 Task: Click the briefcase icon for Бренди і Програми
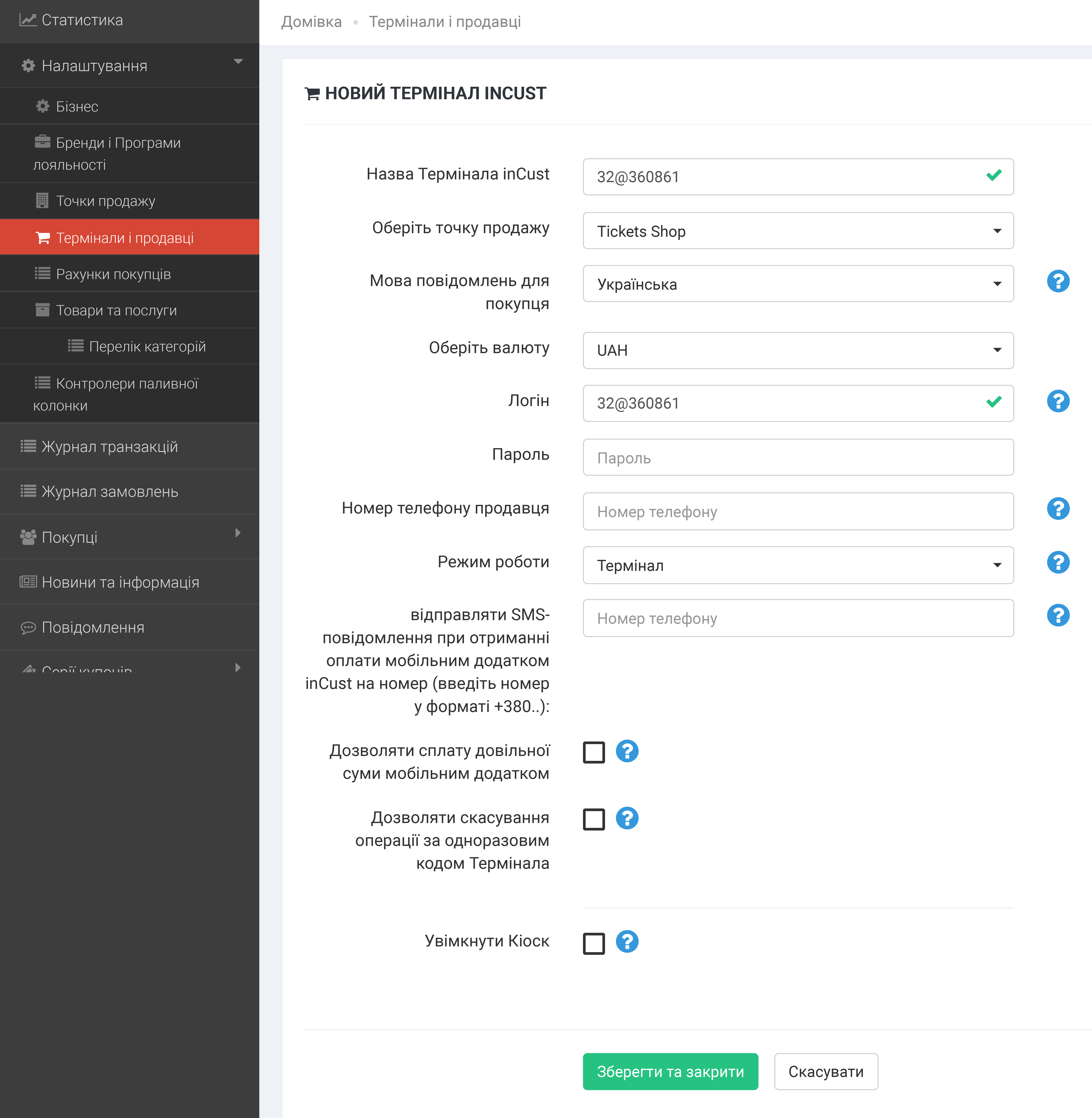click(x=43, y=142)
